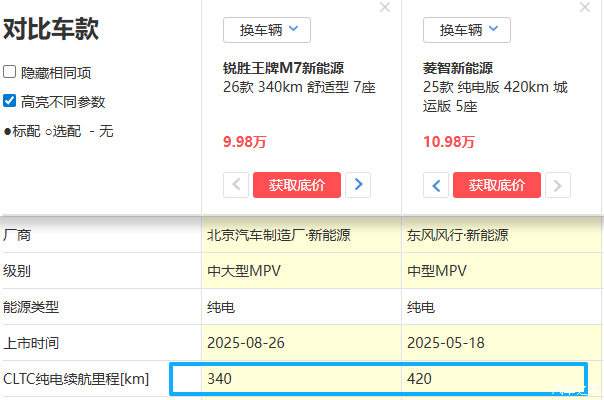Click the 340 km range value
This screenshot has height=400, width=604.
click(x=218, y=379)
